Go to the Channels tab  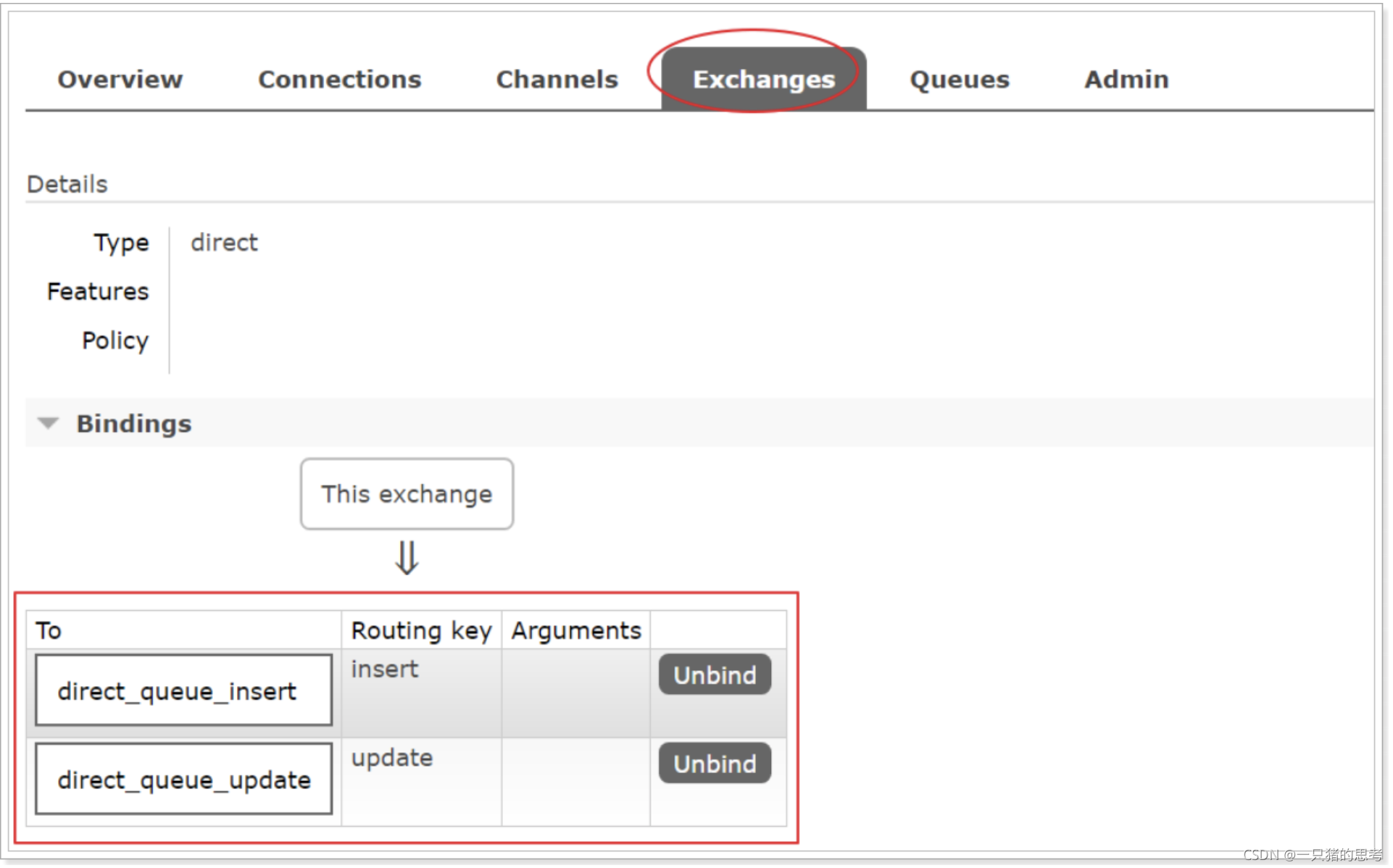point(557,79)
